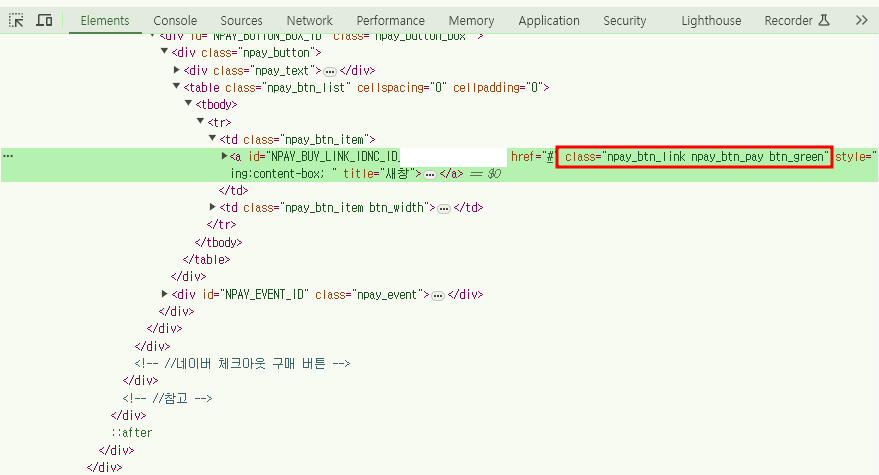879x475 pixels.
Task: Expand the ellipsis in npay_text div
Action: (330, 72)
